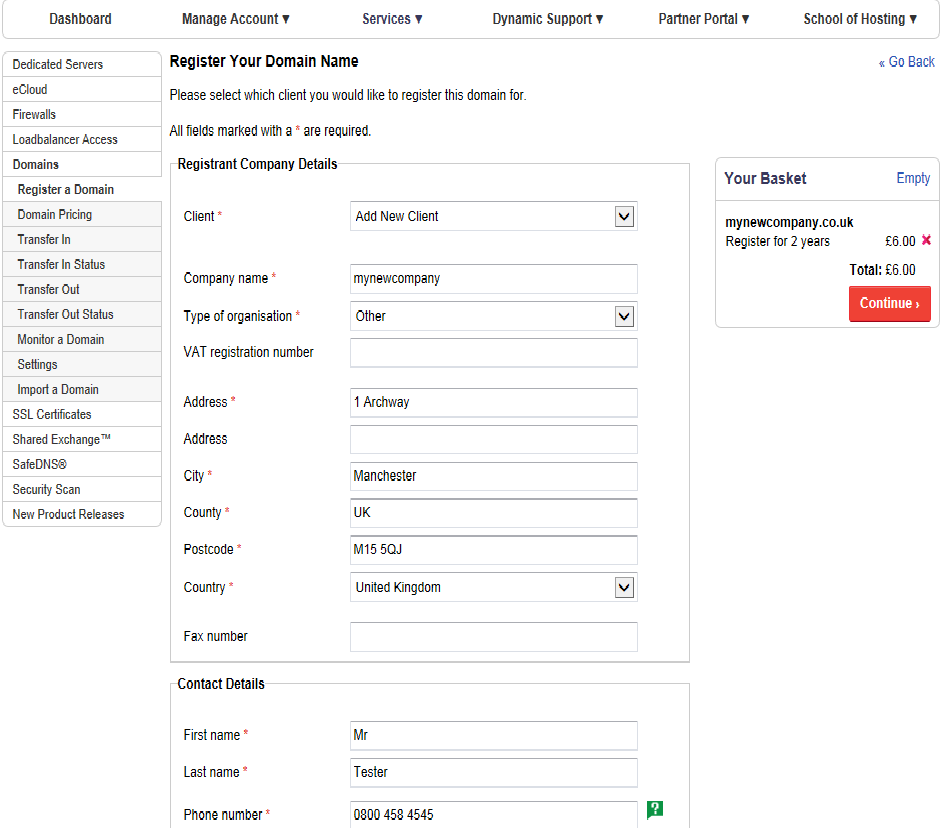Open the Country dropdown
This screenshot has height=828, width=945.
[494, 588]
